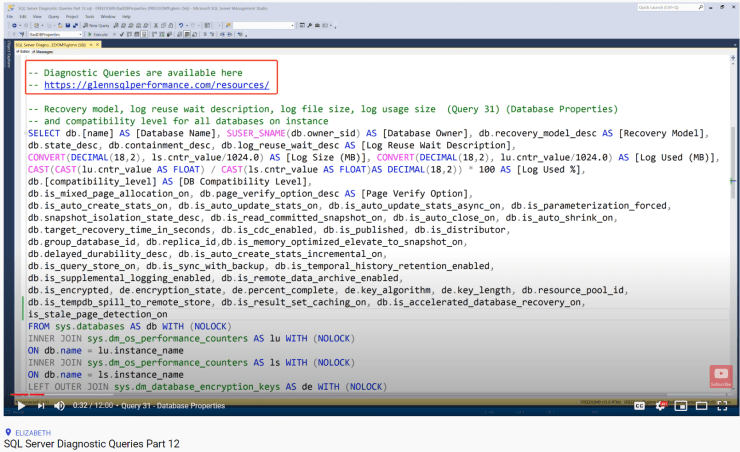
Task: Click the chapter title Query 31 - Database Properties
Action: coord(173,406)
